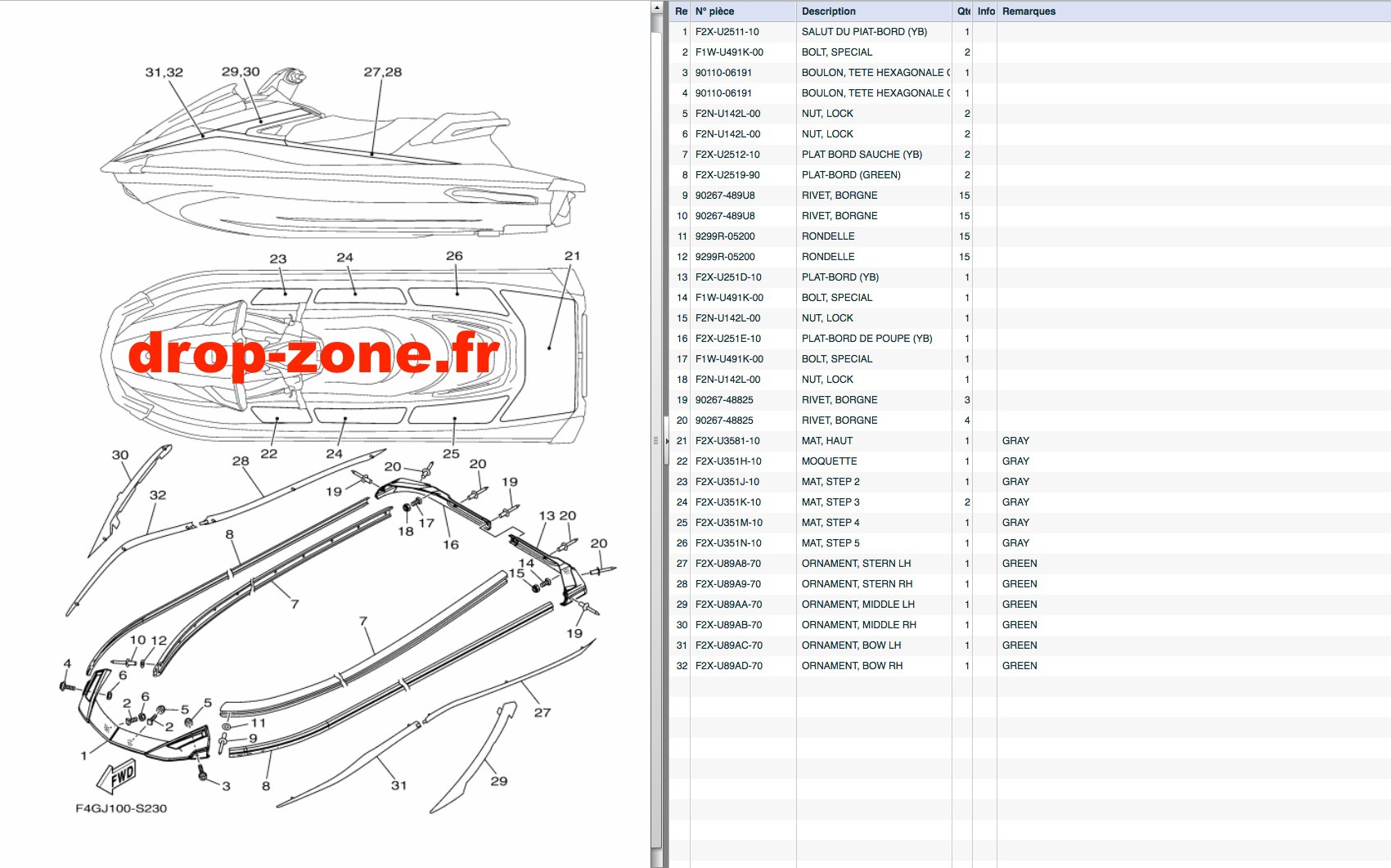1391x868 pixels.
Task: Select 'PLAT-BORD DE POUPE (YB)' row
Action: tap(1030, 339)
